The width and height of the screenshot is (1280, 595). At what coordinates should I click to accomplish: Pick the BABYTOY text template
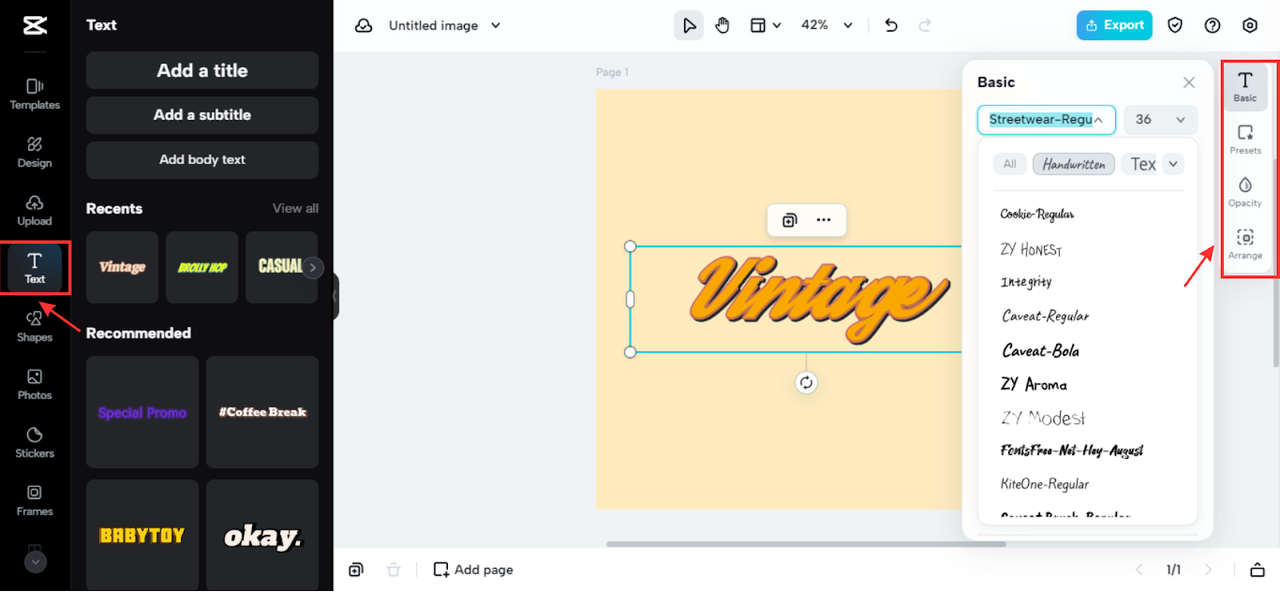coord(142,535)
